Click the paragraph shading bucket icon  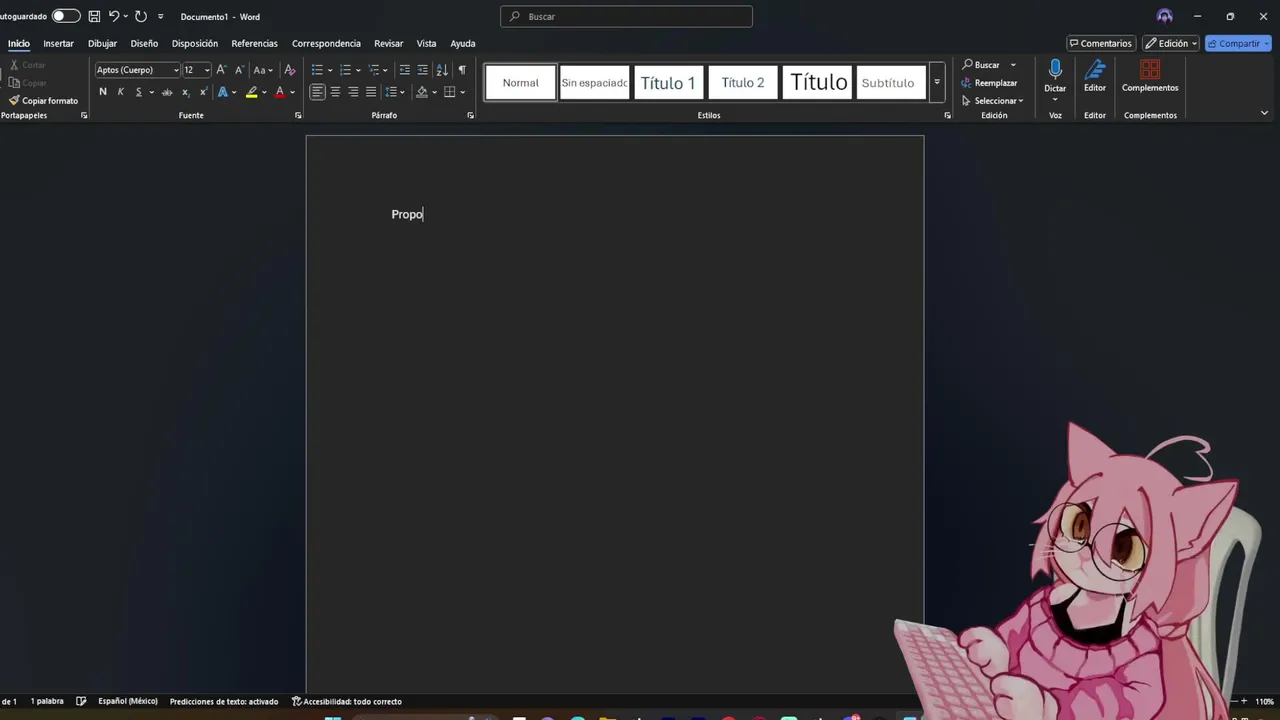[422, 91]
